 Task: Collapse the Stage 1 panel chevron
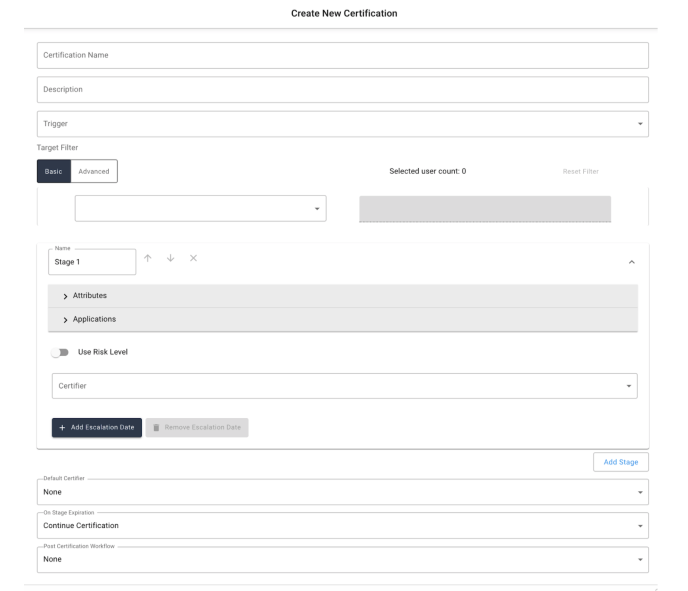(x=630, y=261)
